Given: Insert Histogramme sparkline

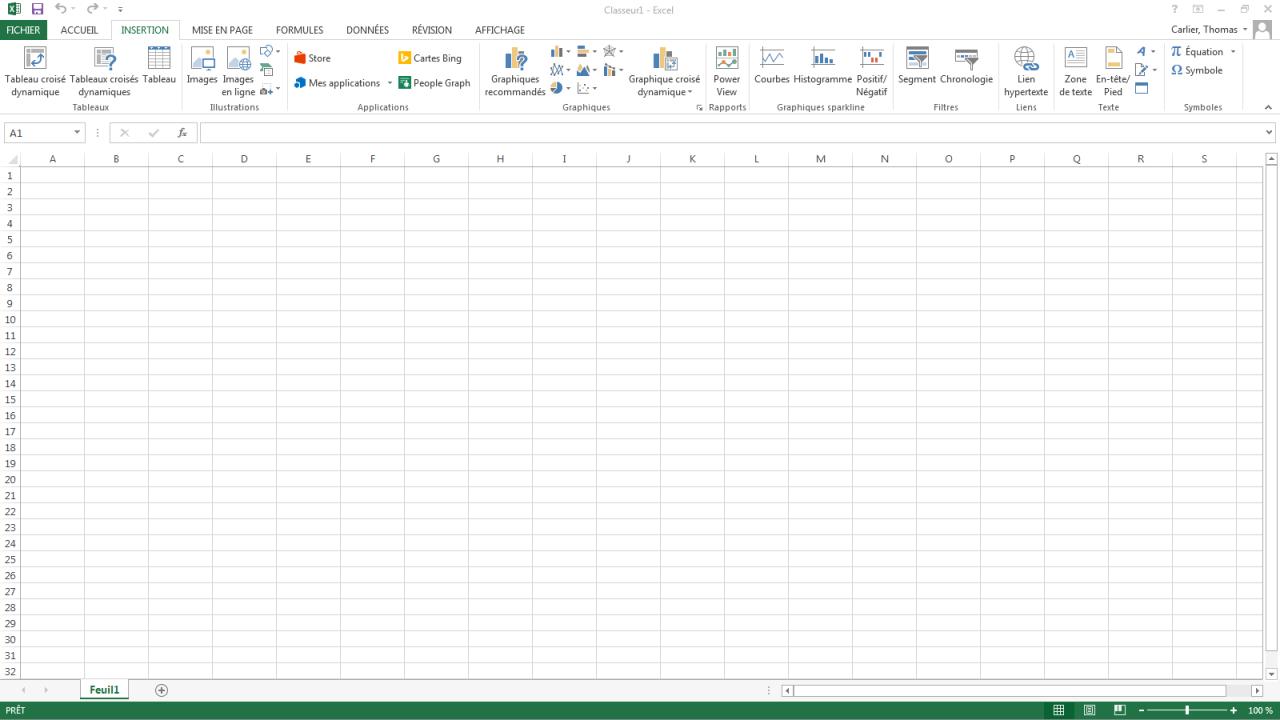Looking at the screenshot, I should [822, 66].
